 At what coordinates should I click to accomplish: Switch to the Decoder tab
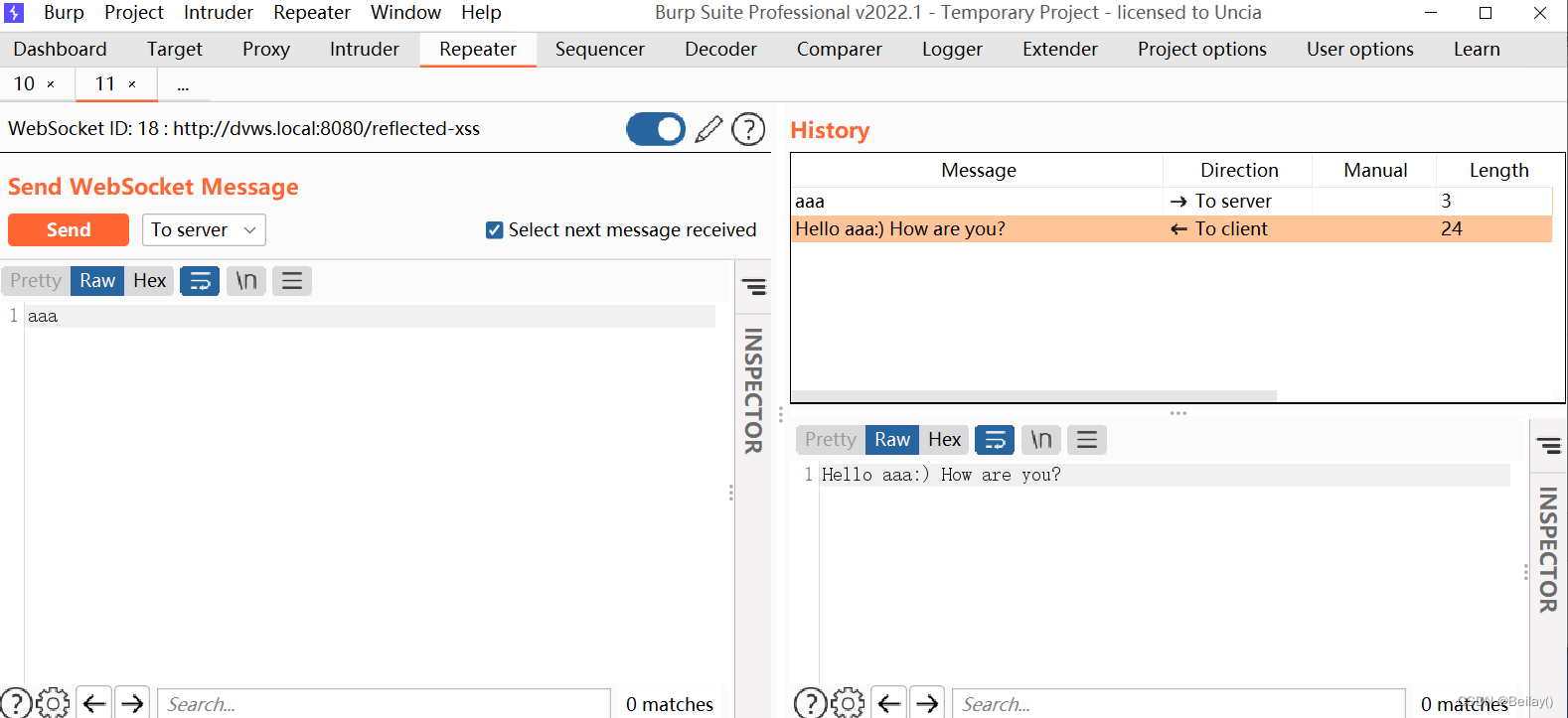tap(720, 50)
